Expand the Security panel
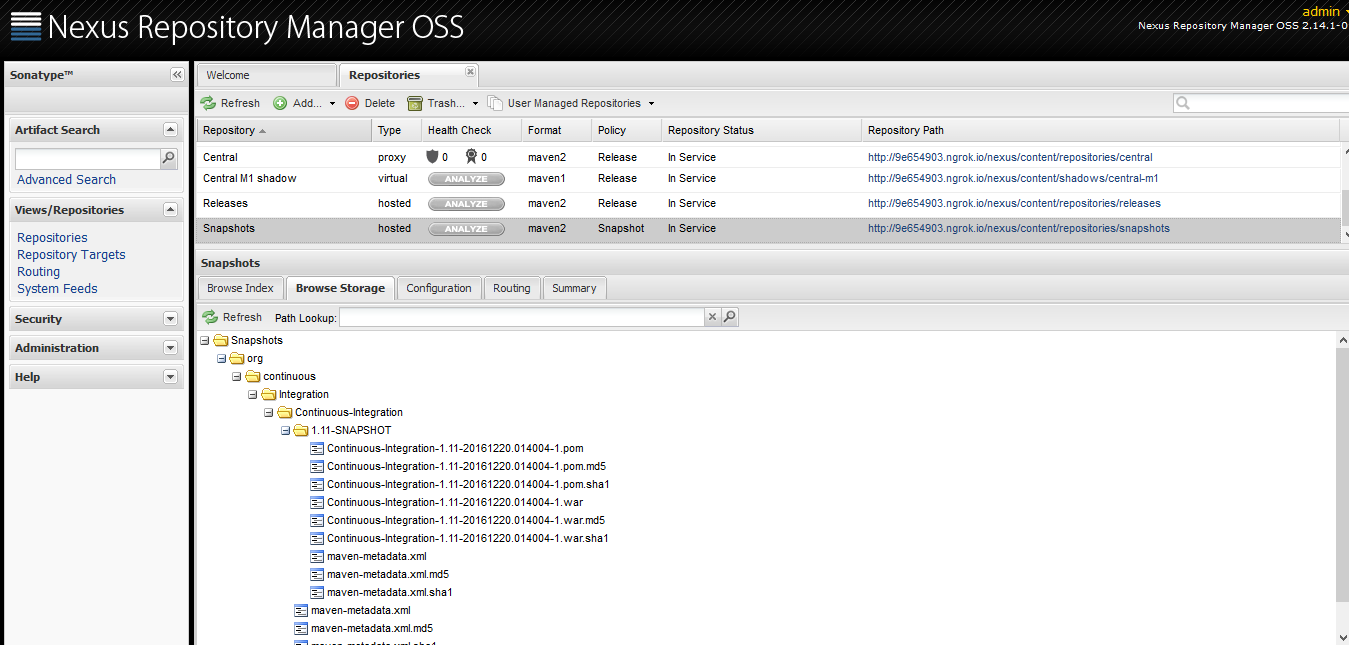Screen dimensions: 1349x645 [170, 319]
